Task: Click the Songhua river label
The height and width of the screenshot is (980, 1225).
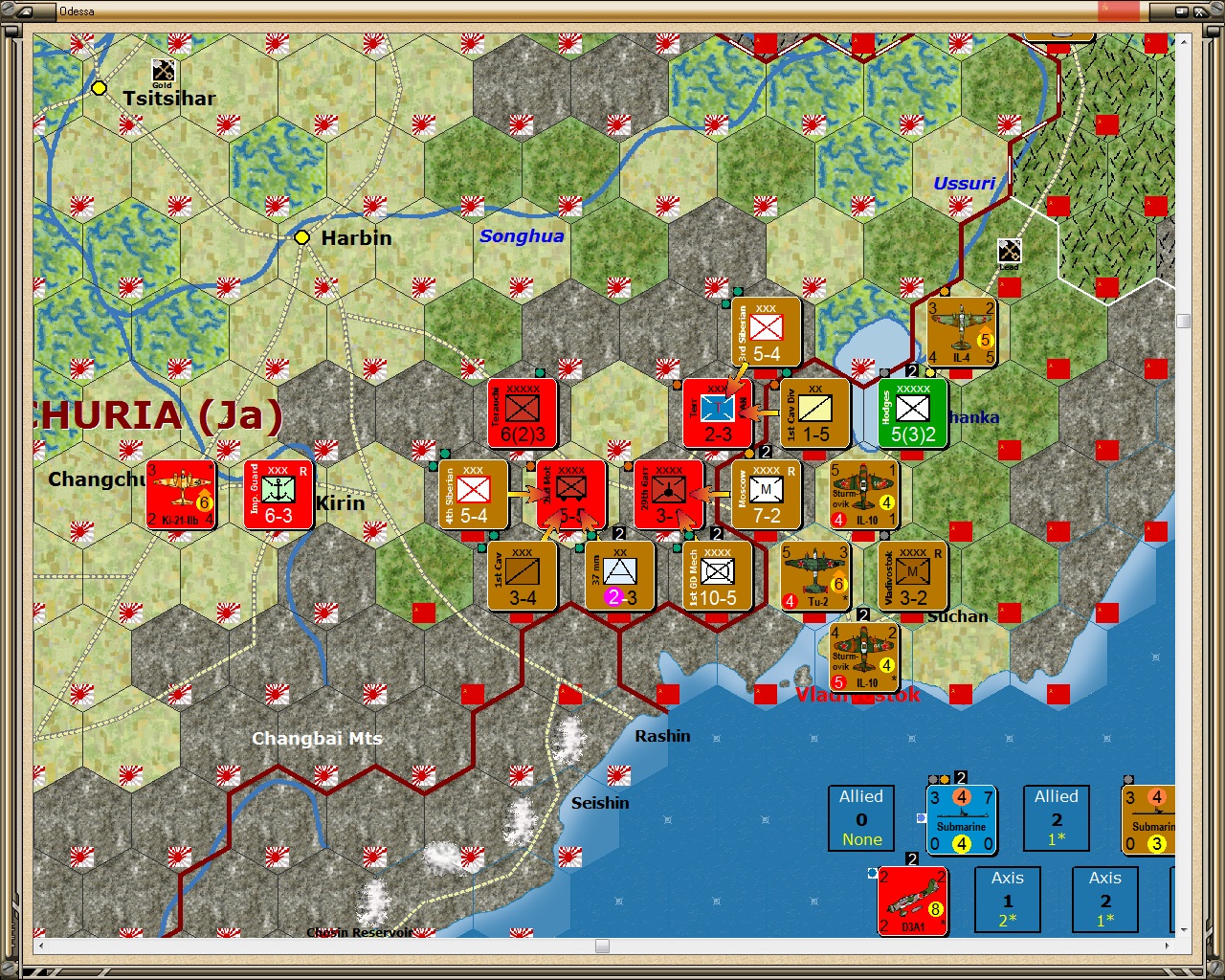Action: (522, 236)
